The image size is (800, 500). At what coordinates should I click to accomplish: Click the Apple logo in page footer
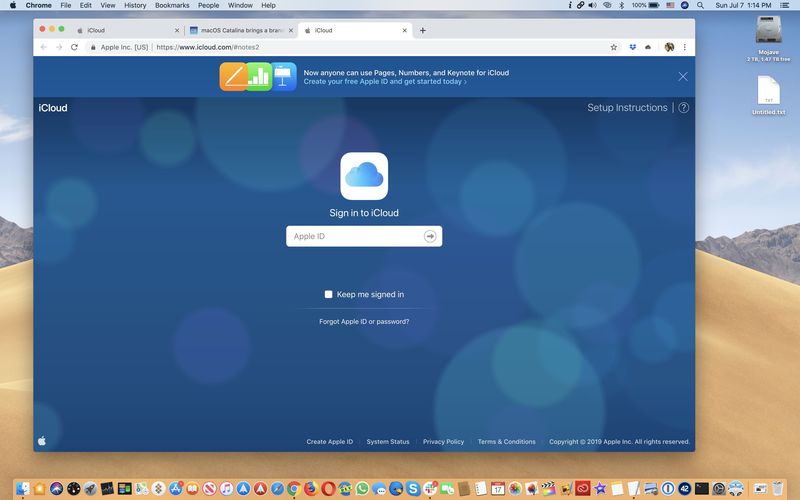(x=42, y=441)
